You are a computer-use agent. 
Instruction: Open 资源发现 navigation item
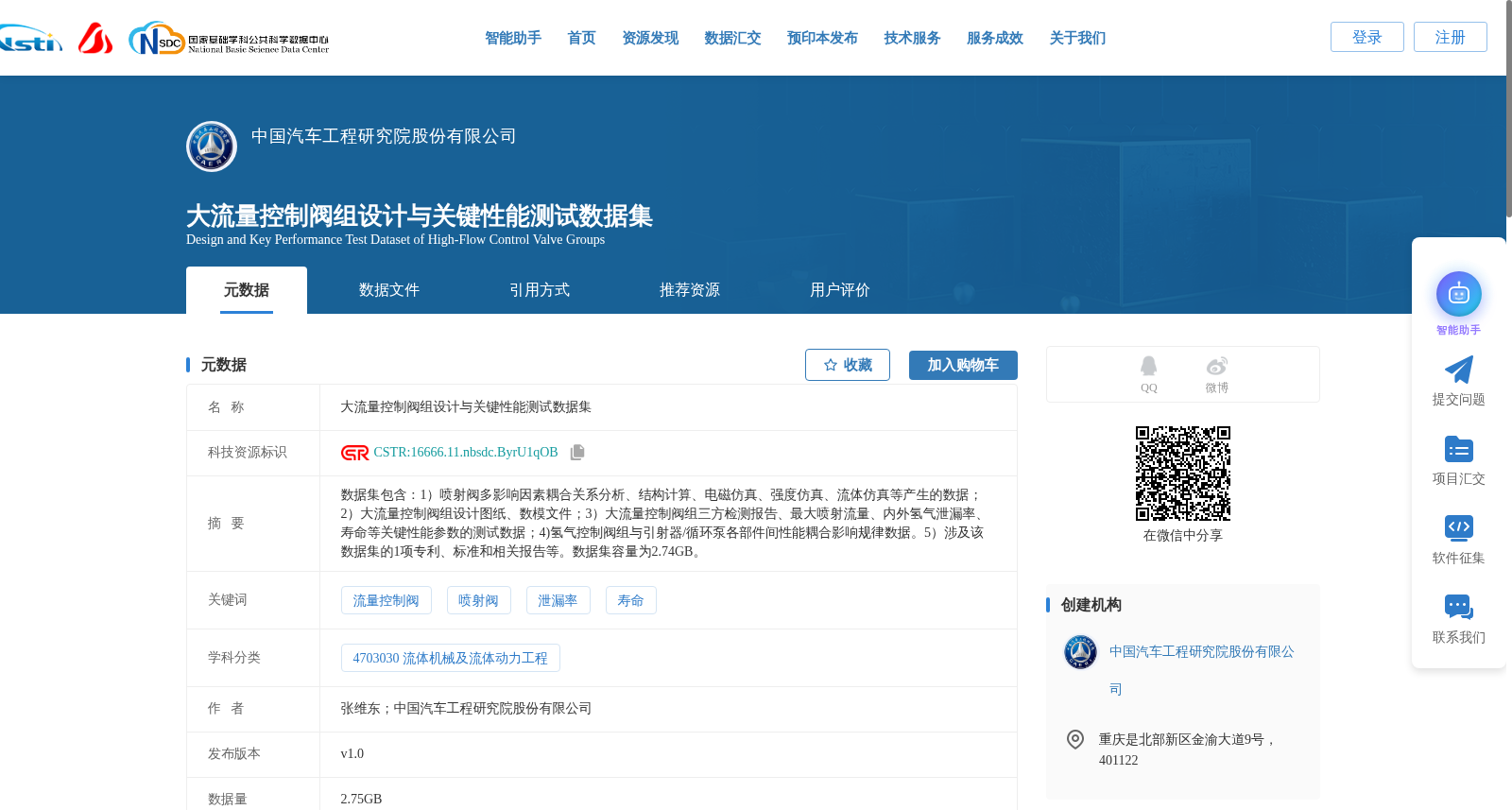point(650,38)
